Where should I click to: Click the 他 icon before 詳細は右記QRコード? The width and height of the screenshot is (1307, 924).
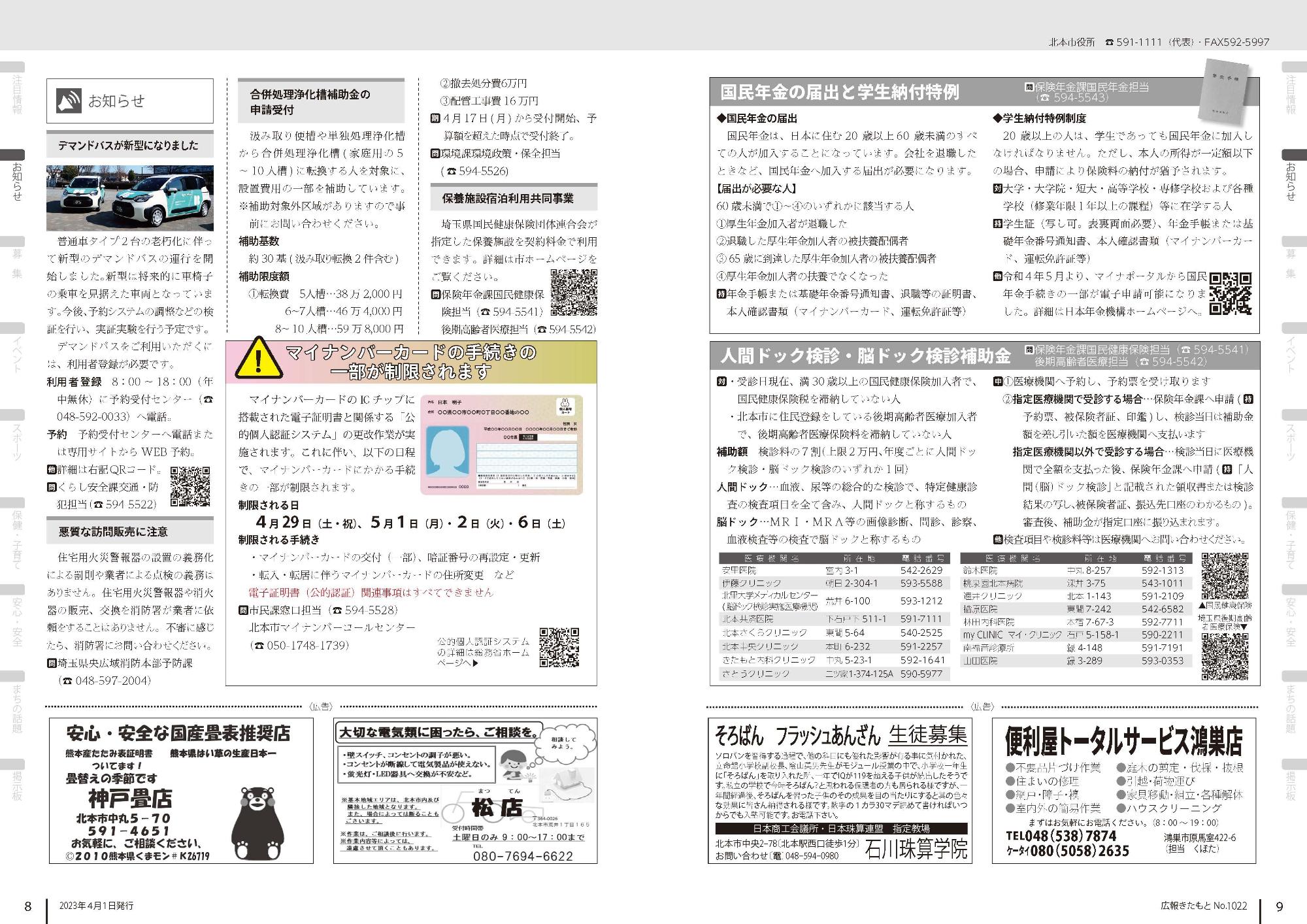(x=52, y=469)
